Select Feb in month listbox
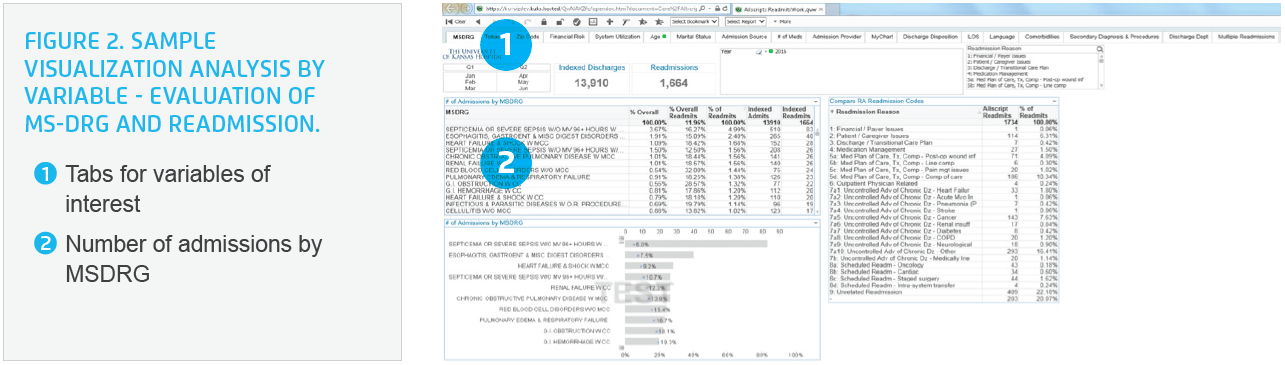1285x365 pixels. 470,82
